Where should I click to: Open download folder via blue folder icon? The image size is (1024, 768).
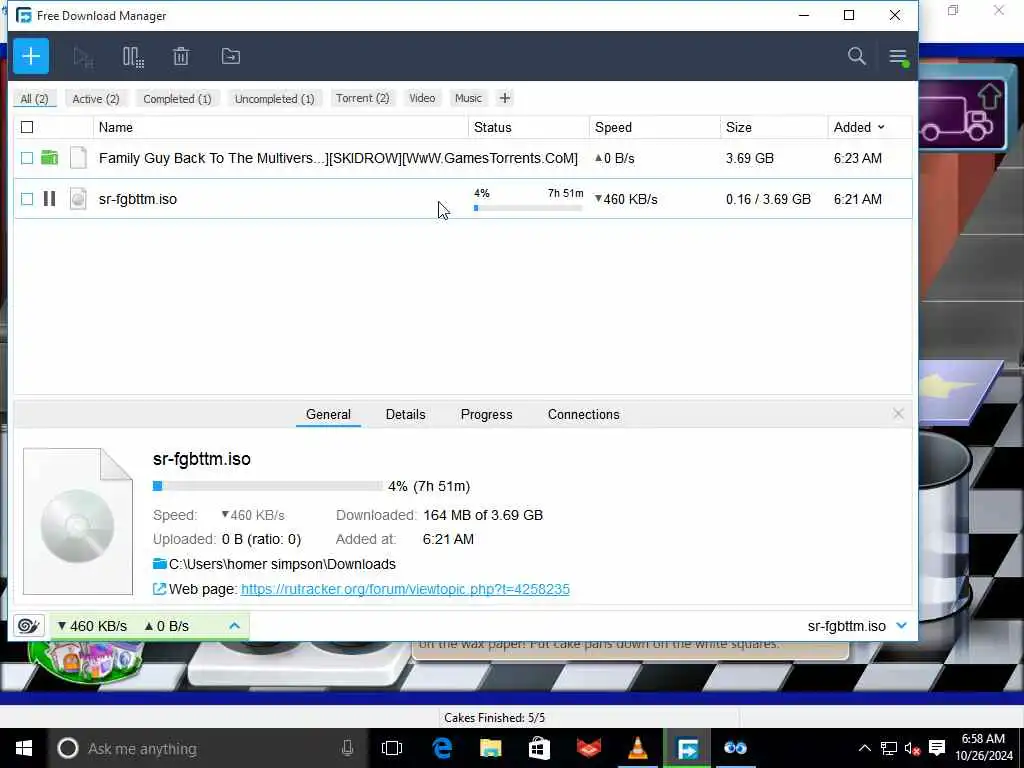159,564
